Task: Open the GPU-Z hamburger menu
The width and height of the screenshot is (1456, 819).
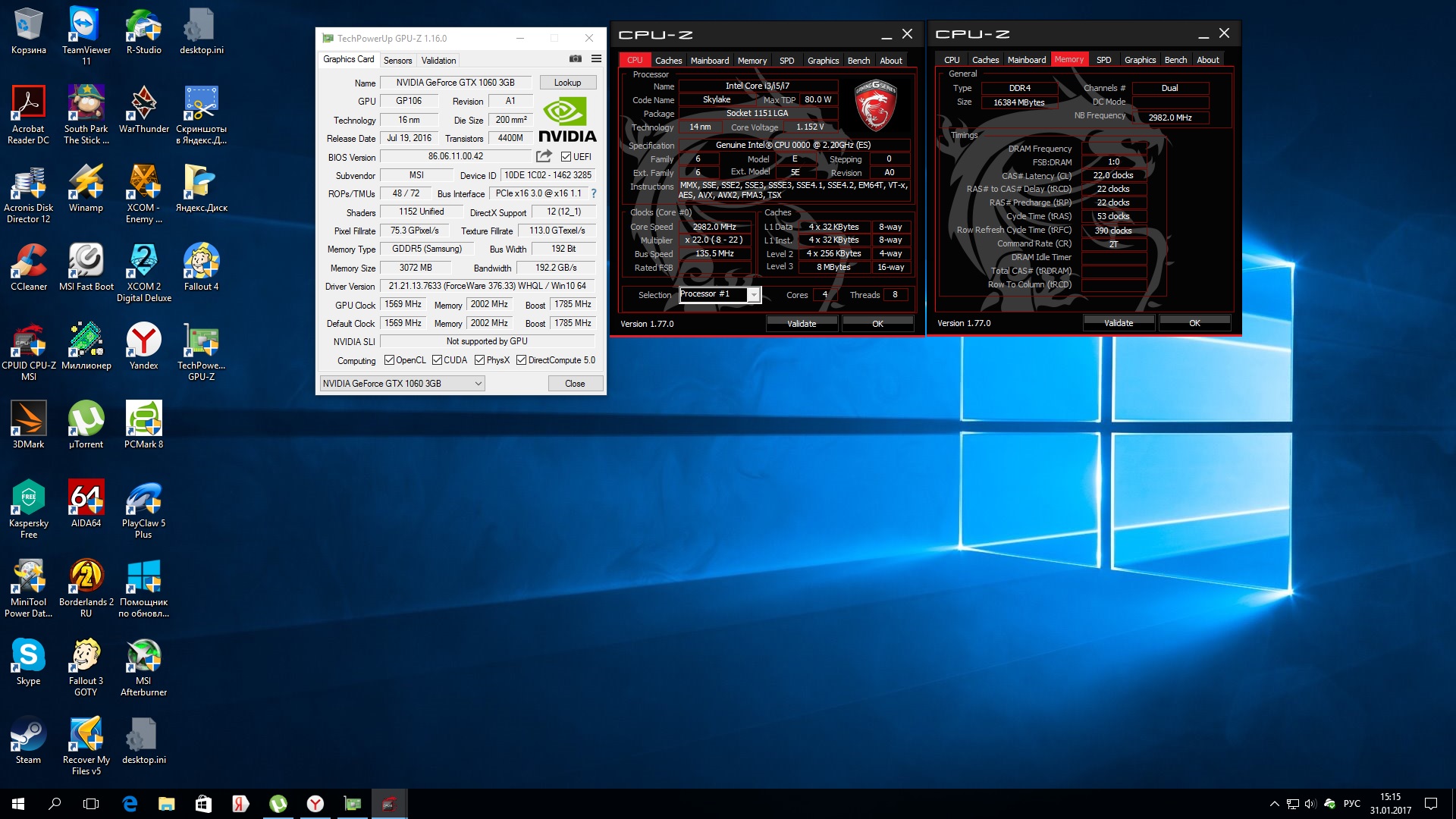Action: tap(597, 59)
